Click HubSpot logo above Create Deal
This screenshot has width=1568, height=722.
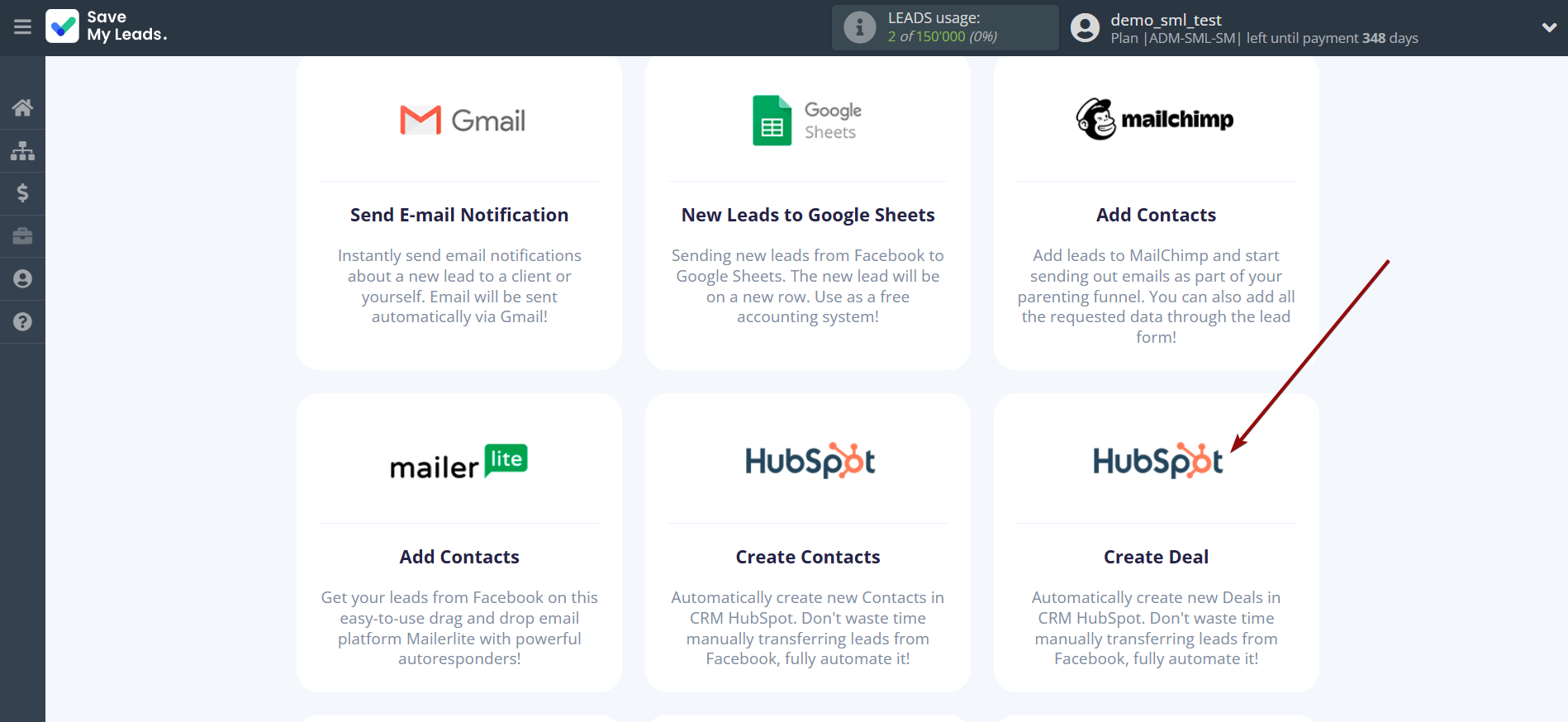1157,462
